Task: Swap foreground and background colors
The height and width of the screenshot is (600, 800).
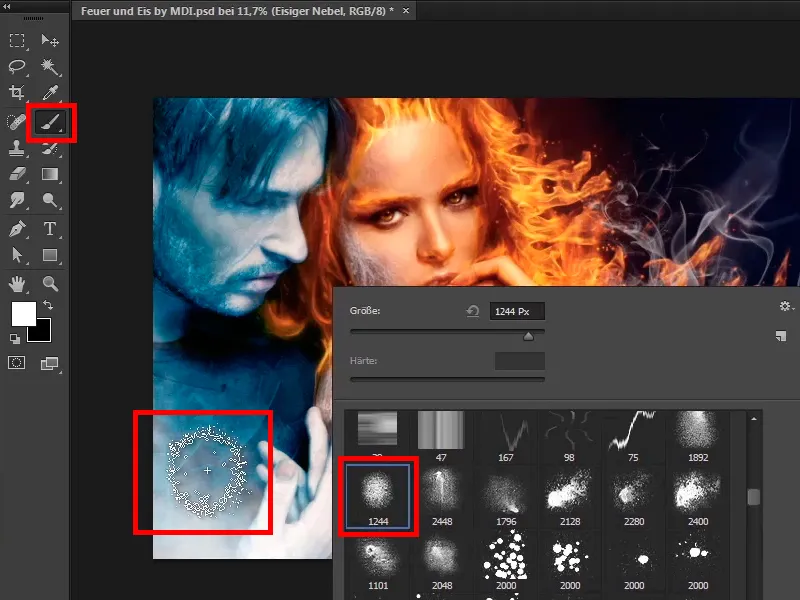Action: 48,305
